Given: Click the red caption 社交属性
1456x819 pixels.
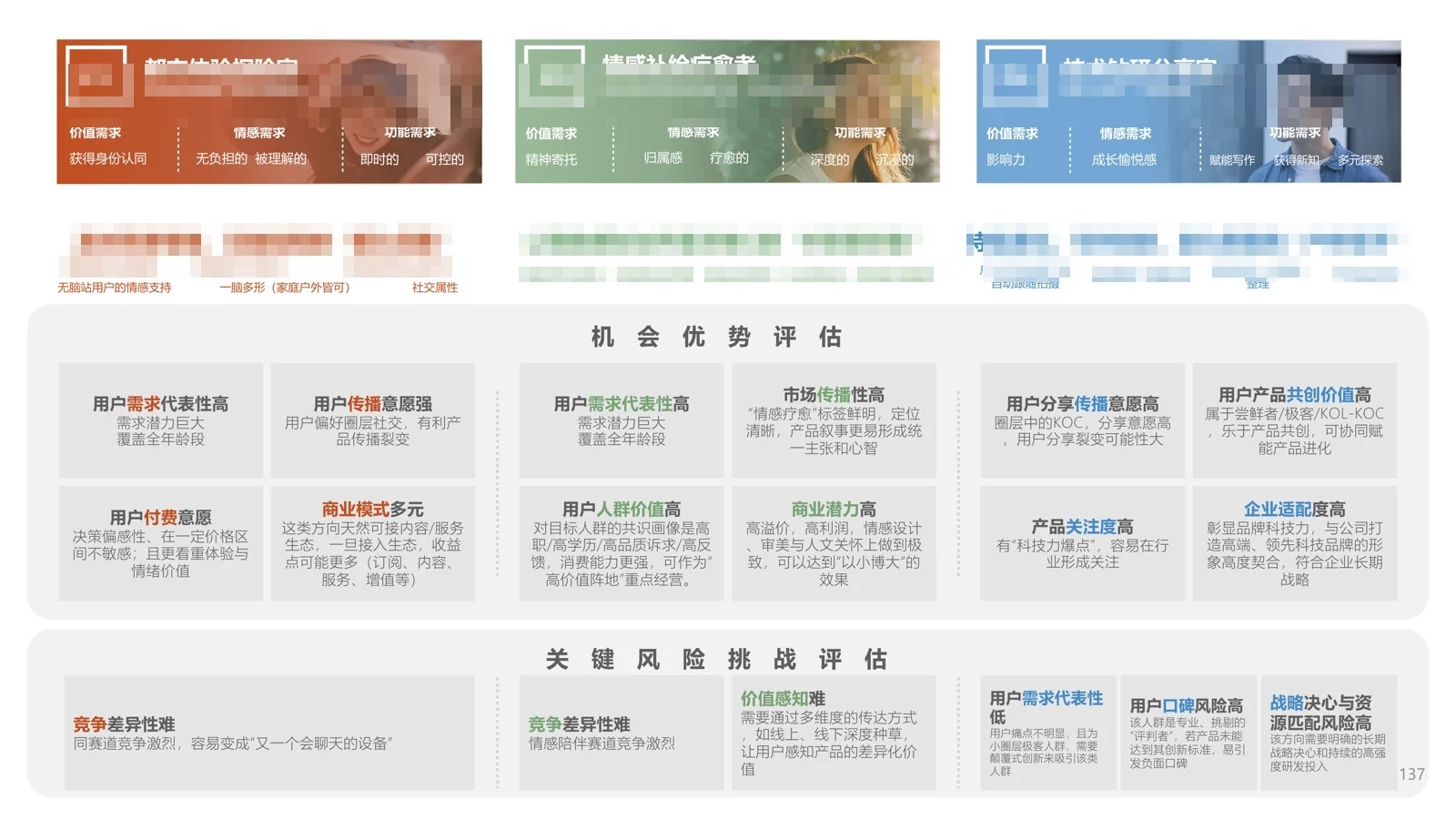Looking at the screenshot, I should [x=435, y=288].
